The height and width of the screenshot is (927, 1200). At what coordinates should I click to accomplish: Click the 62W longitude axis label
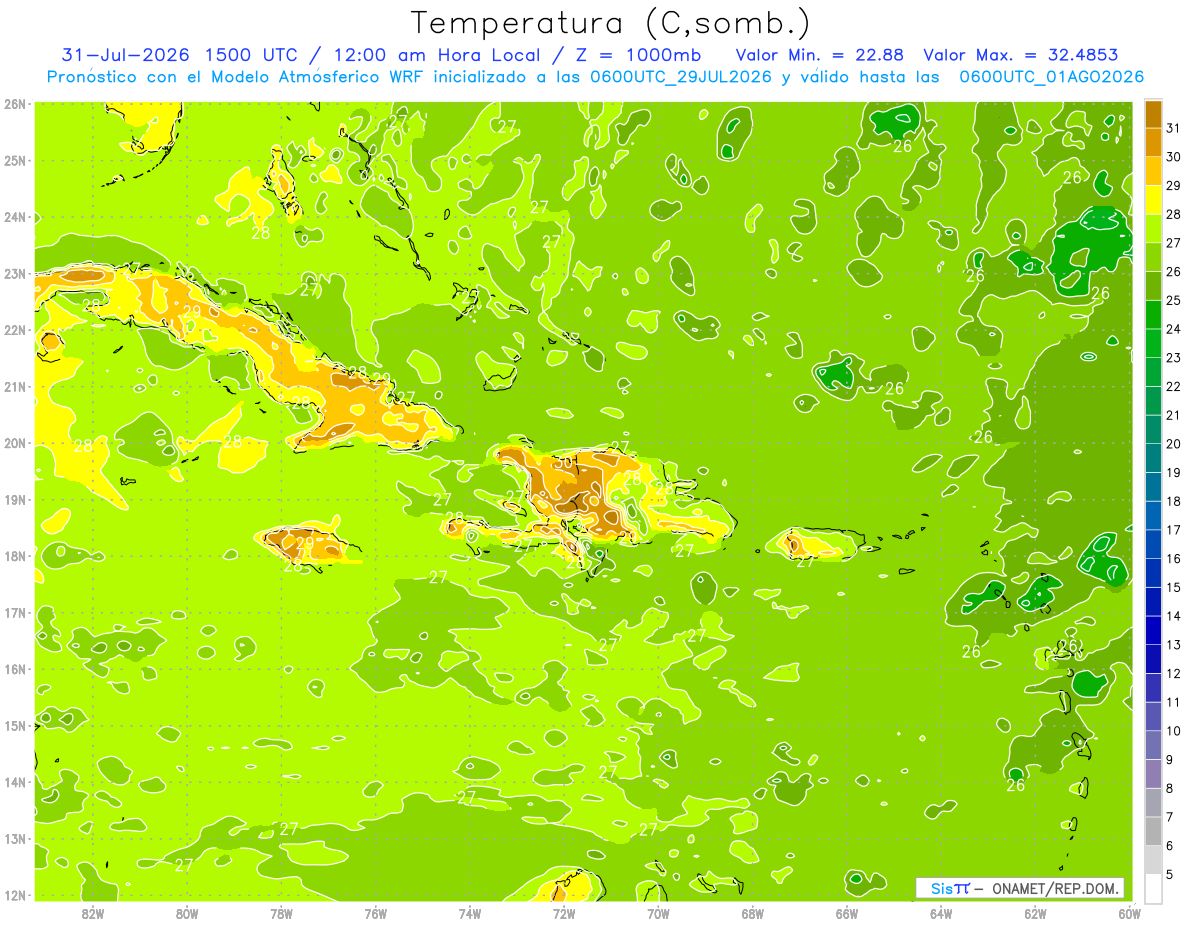[1035, 913]
